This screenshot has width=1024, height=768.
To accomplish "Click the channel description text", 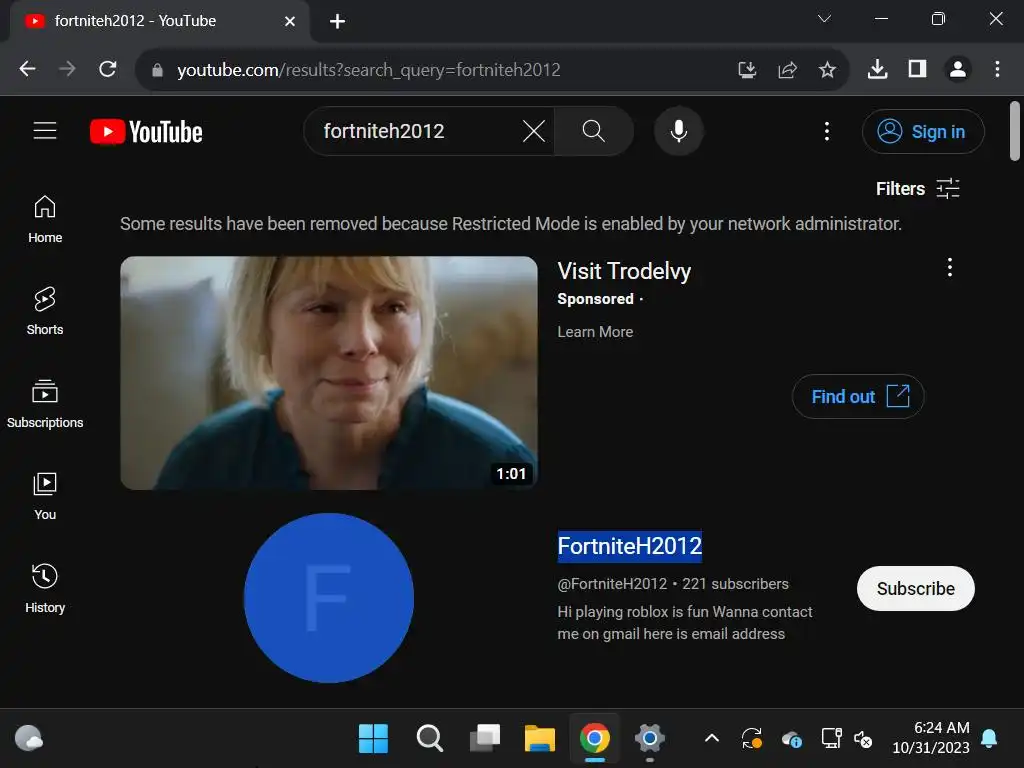I will point(684,623).
